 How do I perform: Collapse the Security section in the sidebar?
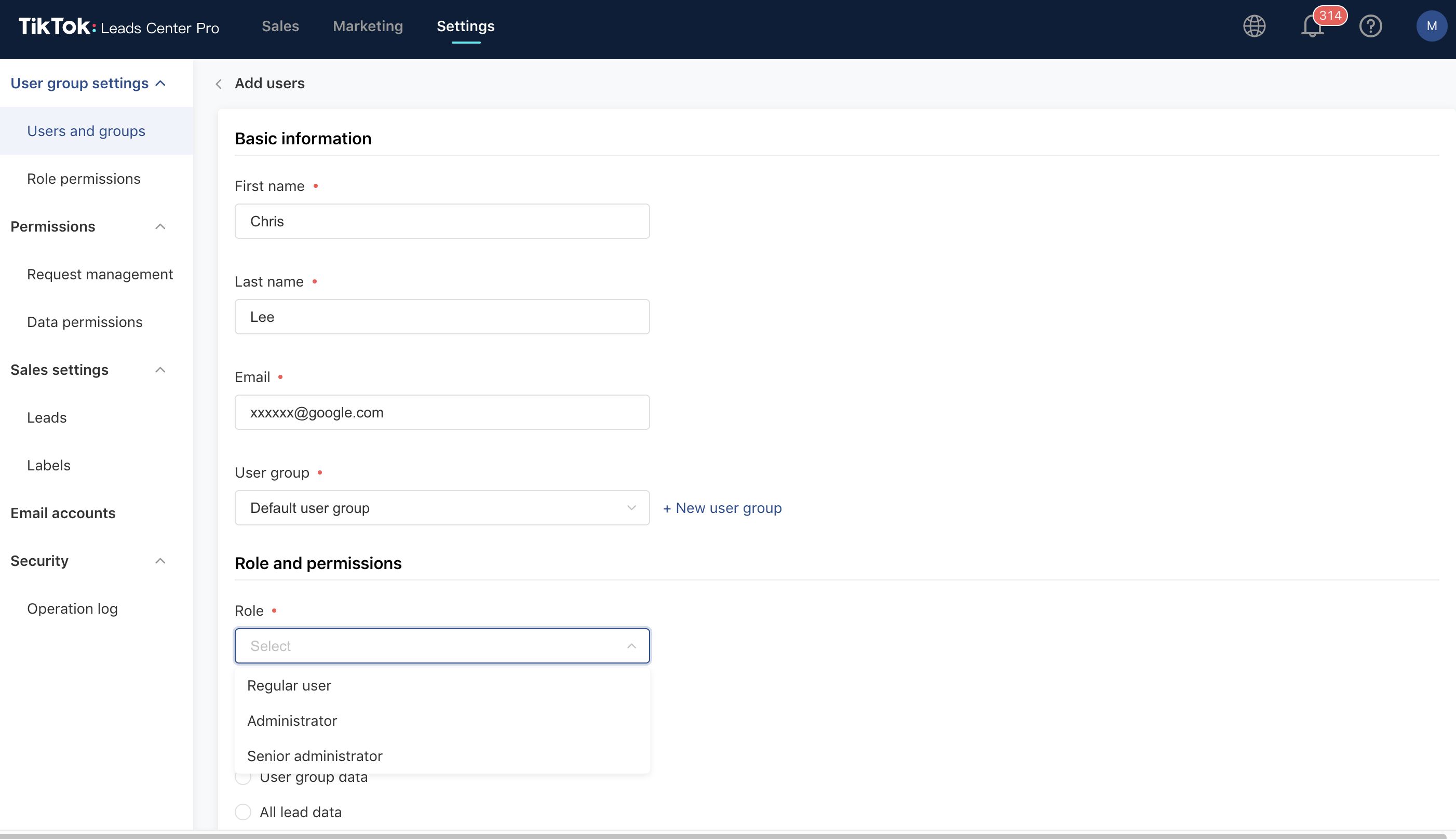coord(160,560)
